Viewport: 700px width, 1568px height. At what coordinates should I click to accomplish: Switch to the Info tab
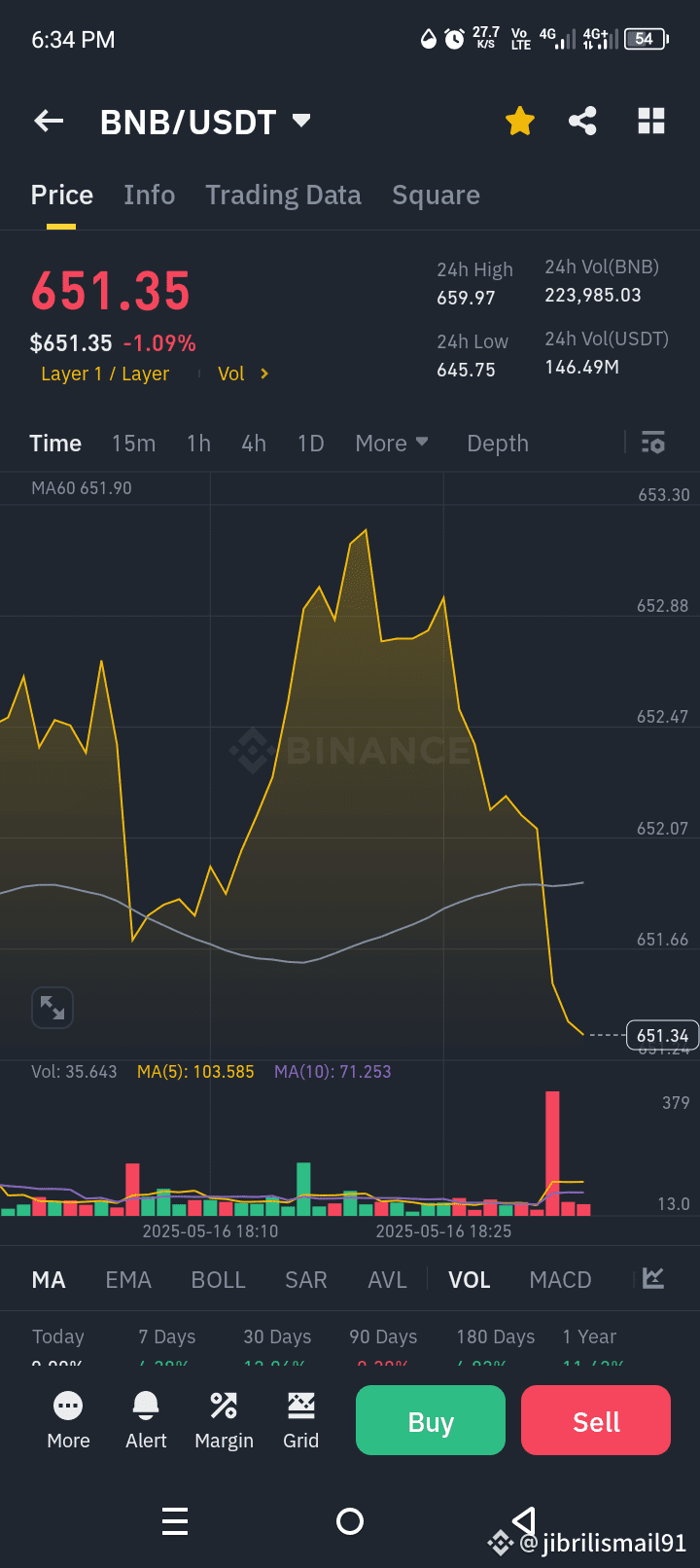[x=149, y=196]
